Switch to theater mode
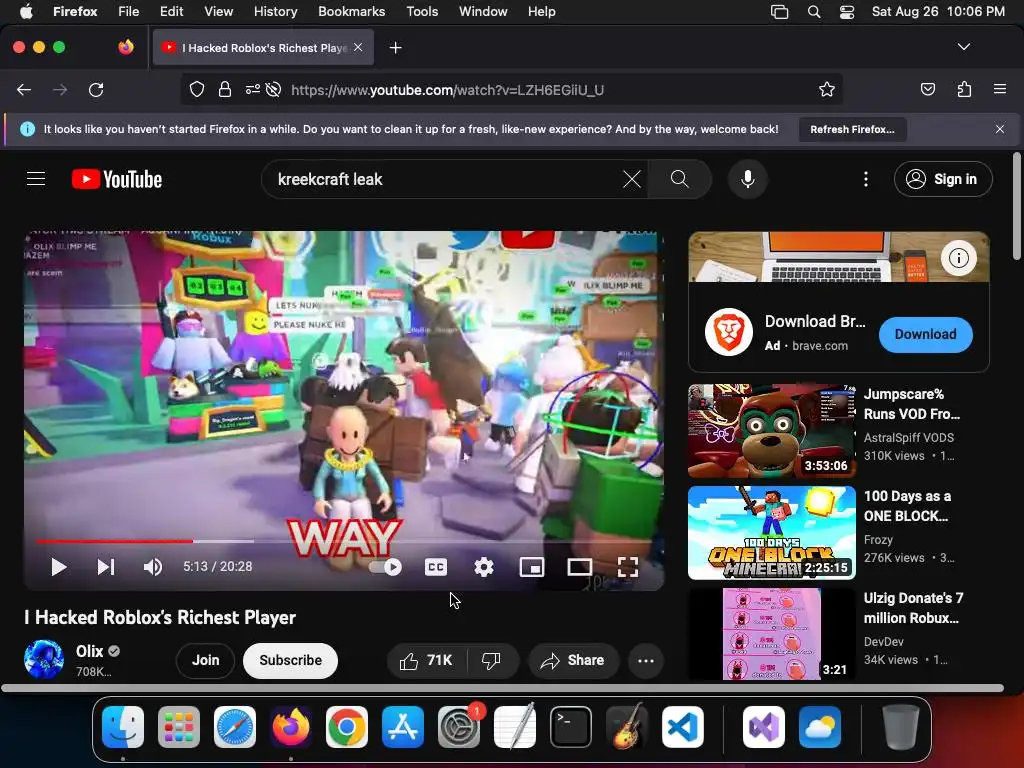The image size is (1024, 768). coord(580,567)
